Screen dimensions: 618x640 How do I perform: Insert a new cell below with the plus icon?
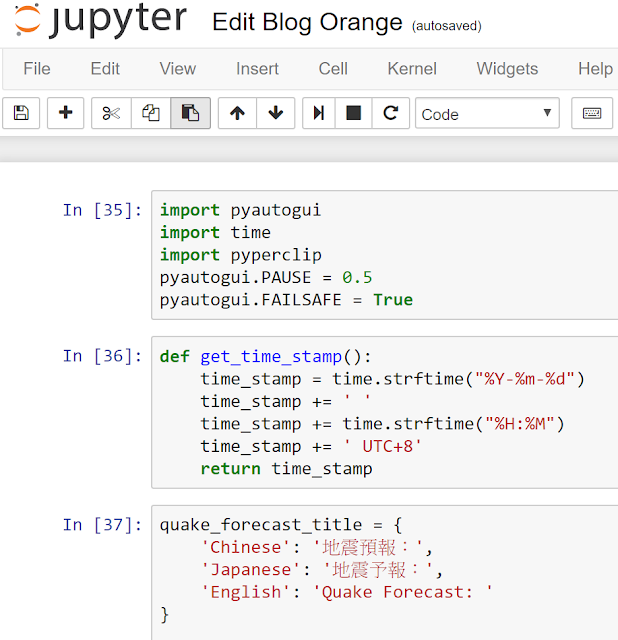click(65, 113)
